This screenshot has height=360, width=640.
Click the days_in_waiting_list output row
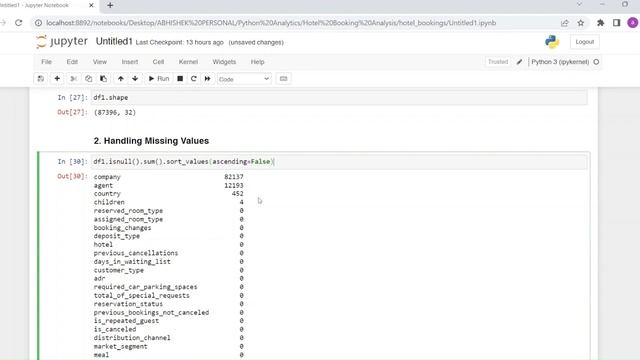point(169,262)
